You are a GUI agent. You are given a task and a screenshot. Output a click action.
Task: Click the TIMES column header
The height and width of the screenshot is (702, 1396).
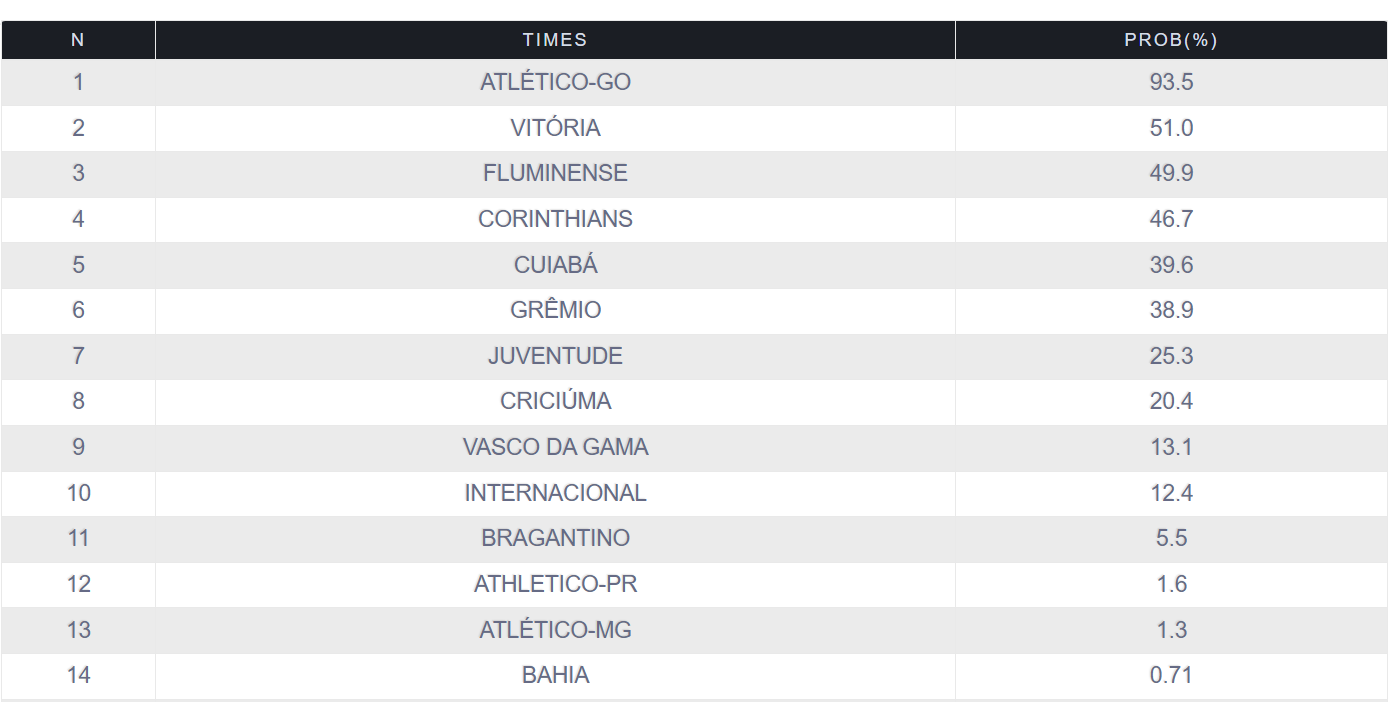tap(555, 40)
